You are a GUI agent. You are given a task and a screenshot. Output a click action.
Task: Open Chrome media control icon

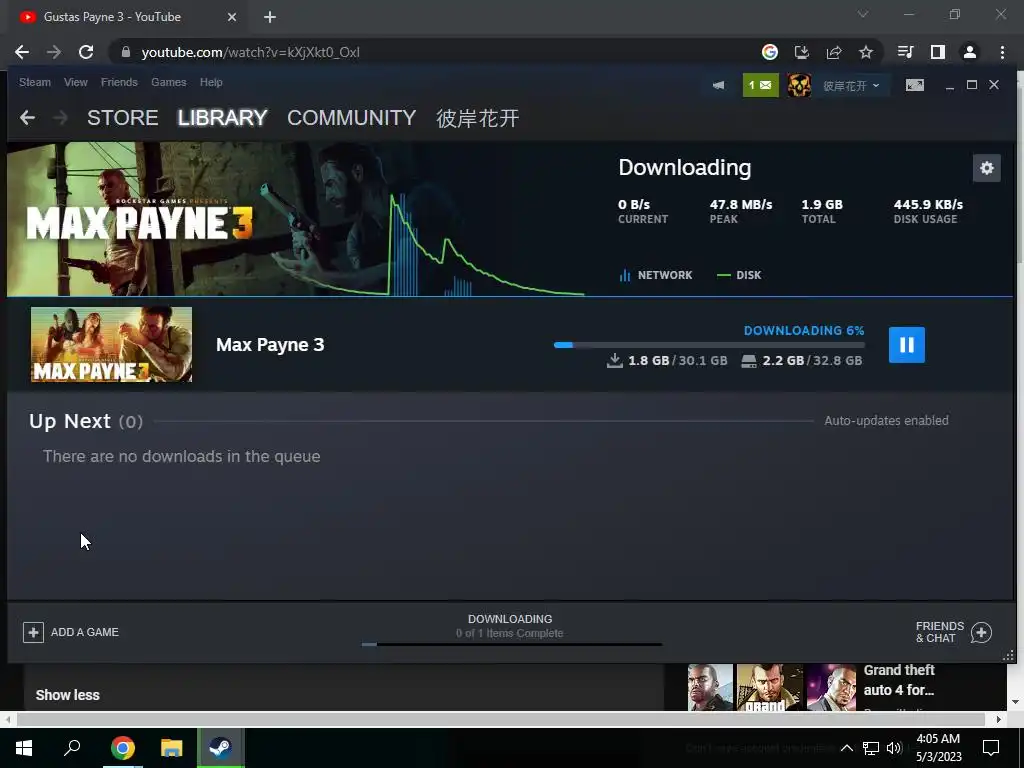point(905,52)
